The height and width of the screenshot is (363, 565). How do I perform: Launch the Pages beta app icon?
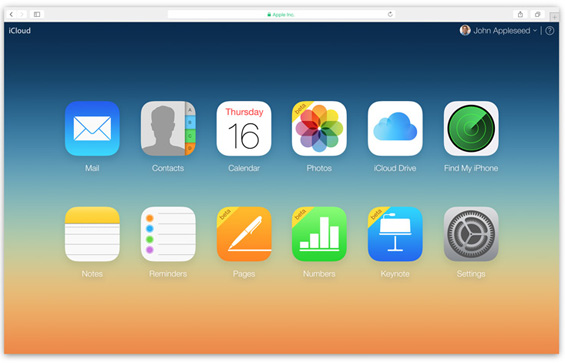(244, 234)
